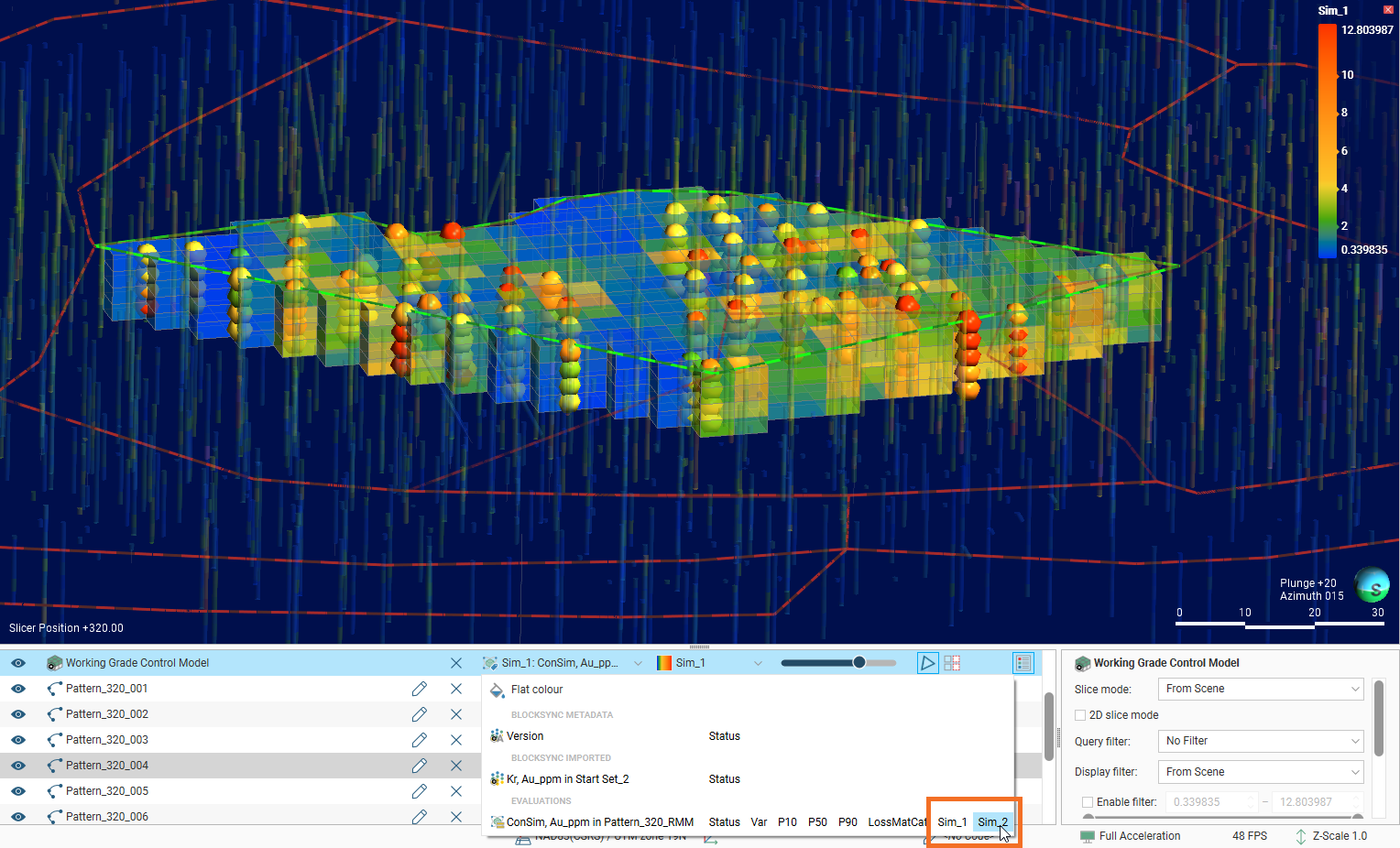This screenshot has width=1400, height=848.
Task: Select P50 in the ConSim evaluation row
Action: (x=817, y=822)
